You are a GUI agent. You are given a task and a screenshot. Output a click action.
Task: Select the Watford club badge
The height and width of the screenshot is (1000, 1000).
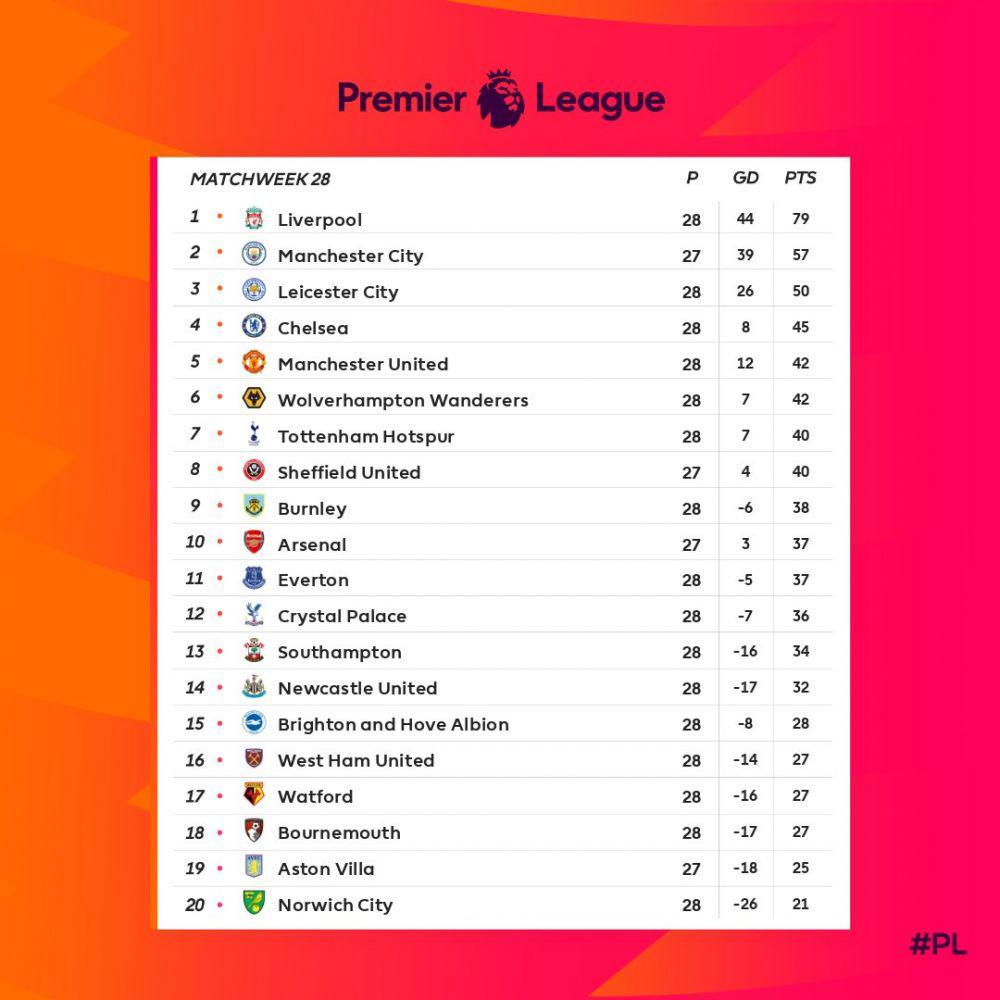tap(254, 795)
